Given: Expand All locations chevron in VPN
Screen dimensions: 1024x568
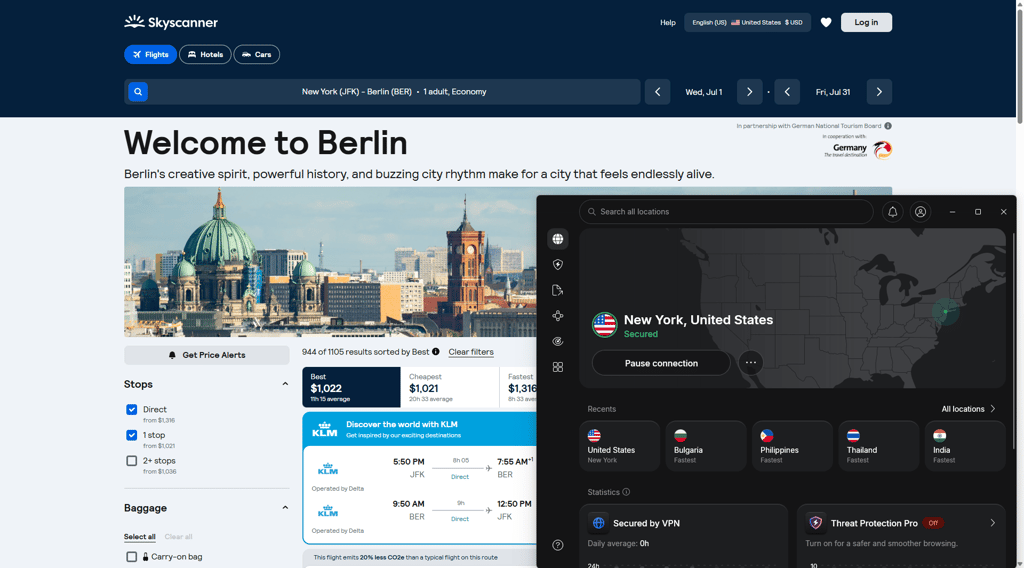Looking at the screenshot, I should tap(993, 409).
